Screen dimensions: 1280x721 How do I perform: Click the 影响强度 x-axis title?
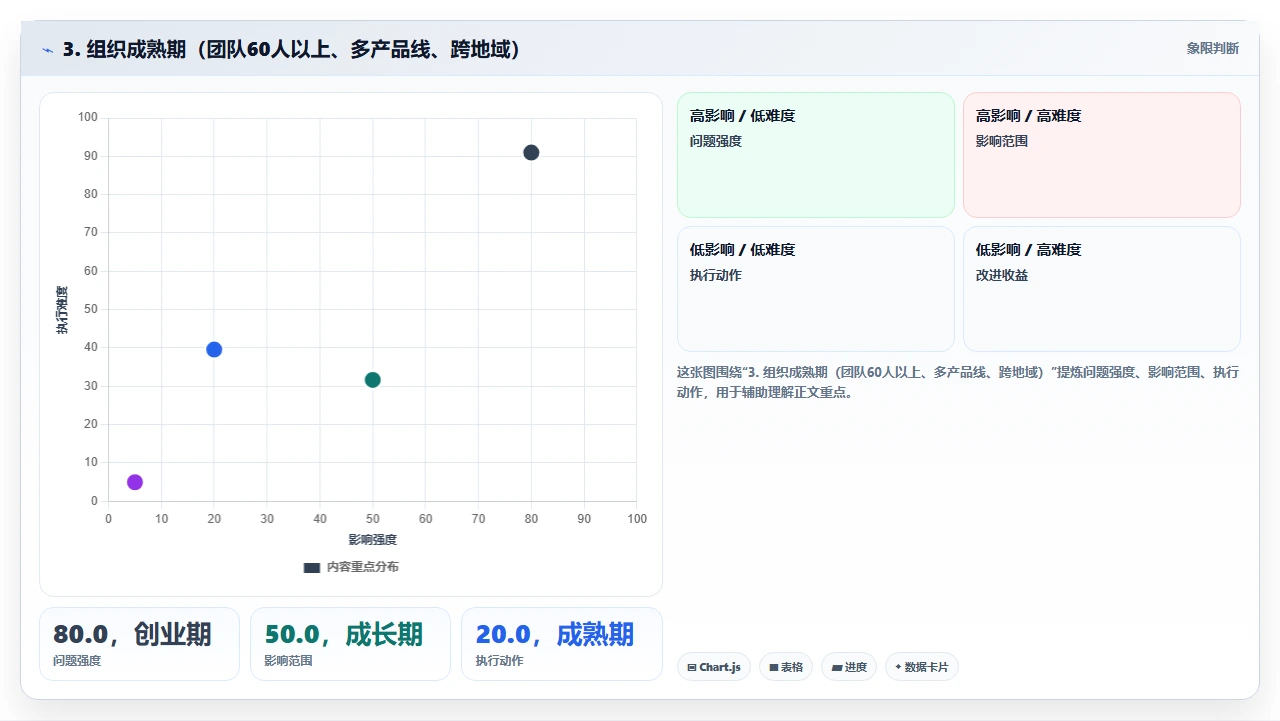tap(373, 540)
